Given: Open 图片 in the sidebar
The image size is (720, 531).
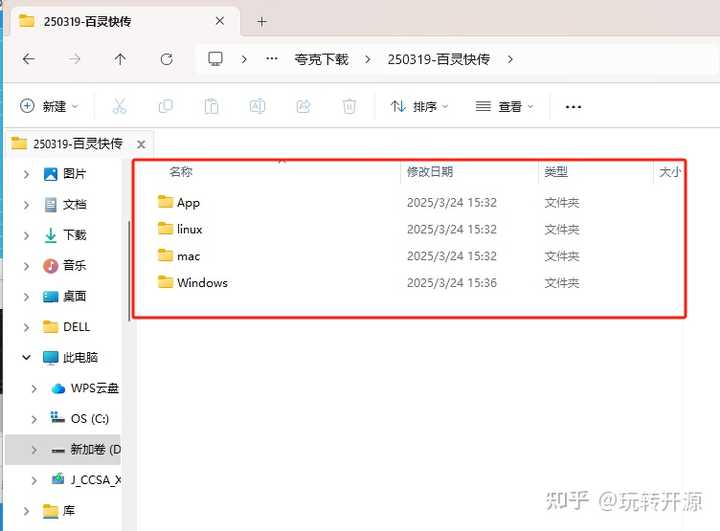Looking at the screenshot, I should (74, 174).
